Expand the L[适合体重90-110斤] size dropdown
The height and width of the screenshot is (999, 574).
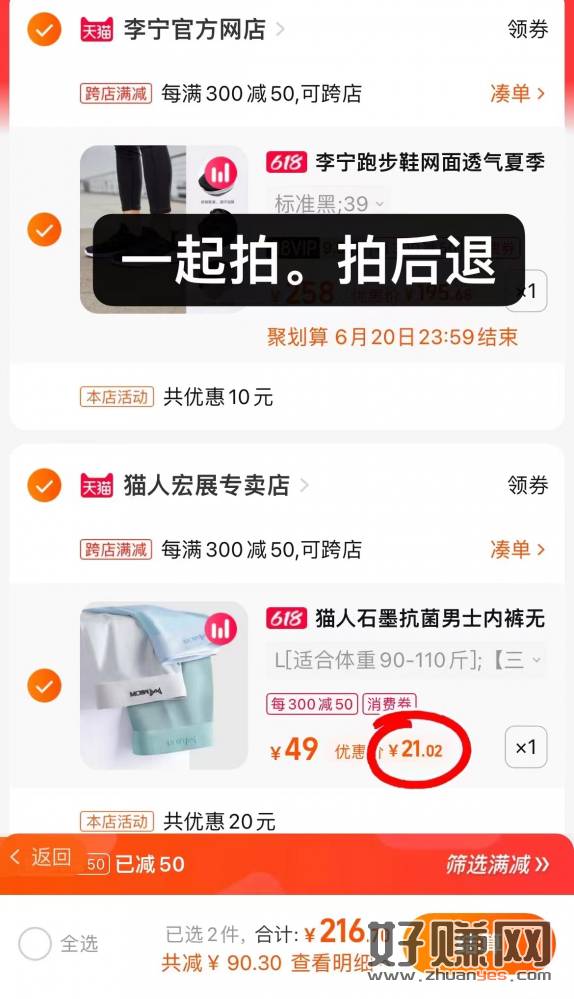406,659
